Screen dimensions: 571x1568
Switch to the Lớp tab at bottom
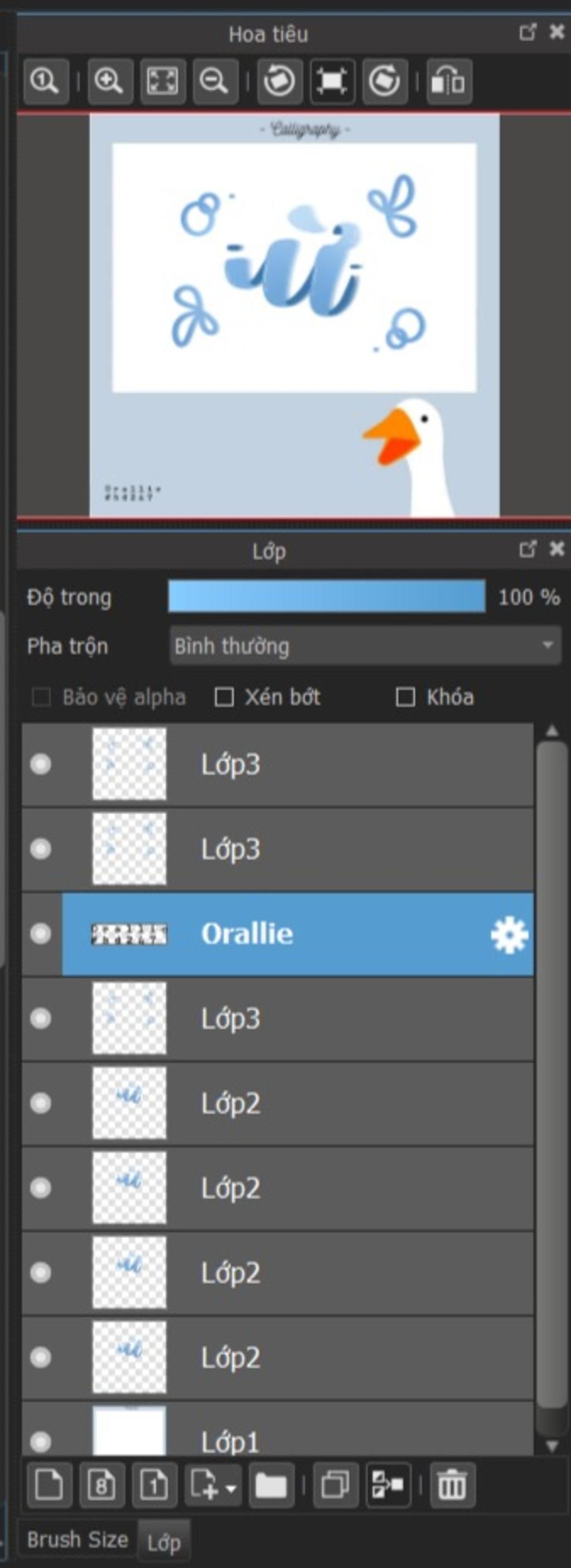pyautogui.click(x=164, y=1543)
